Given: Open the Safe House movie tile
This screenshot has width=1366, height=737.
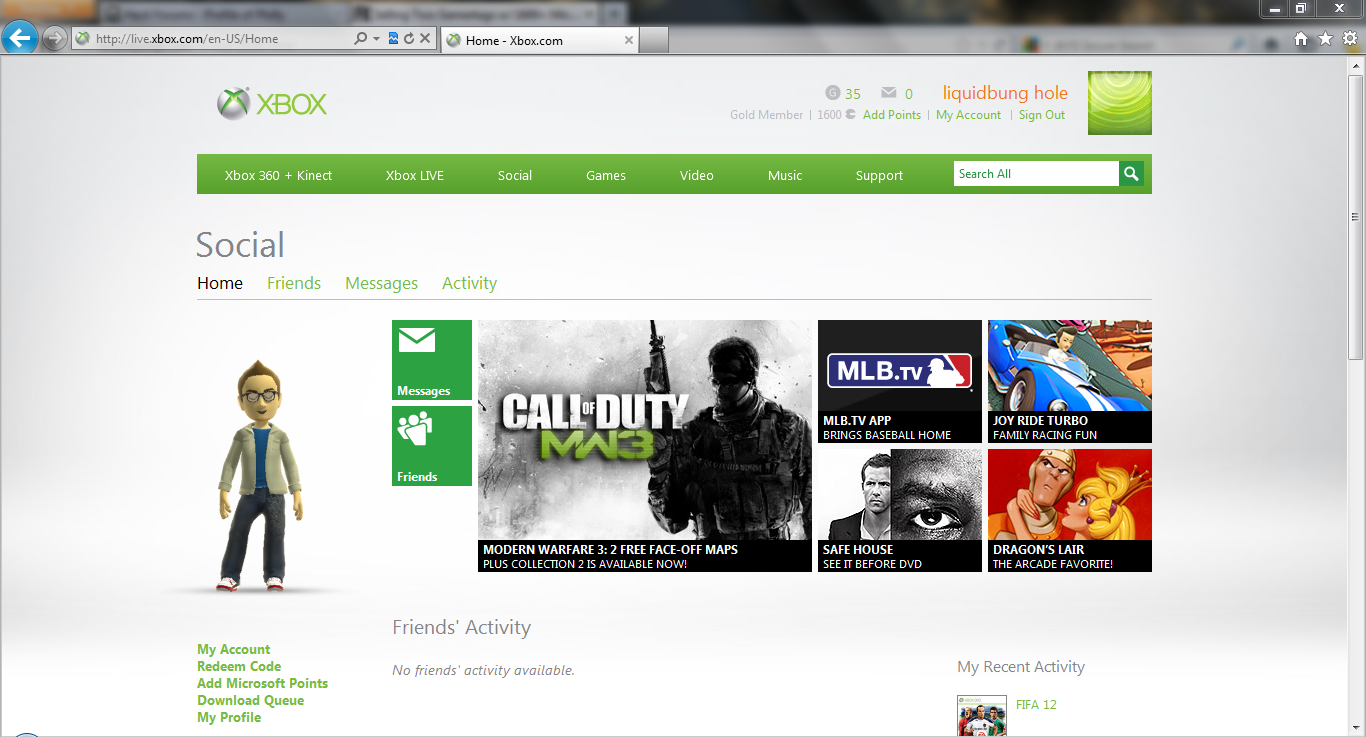Looking at the screenshot, I should click(900, 510).
